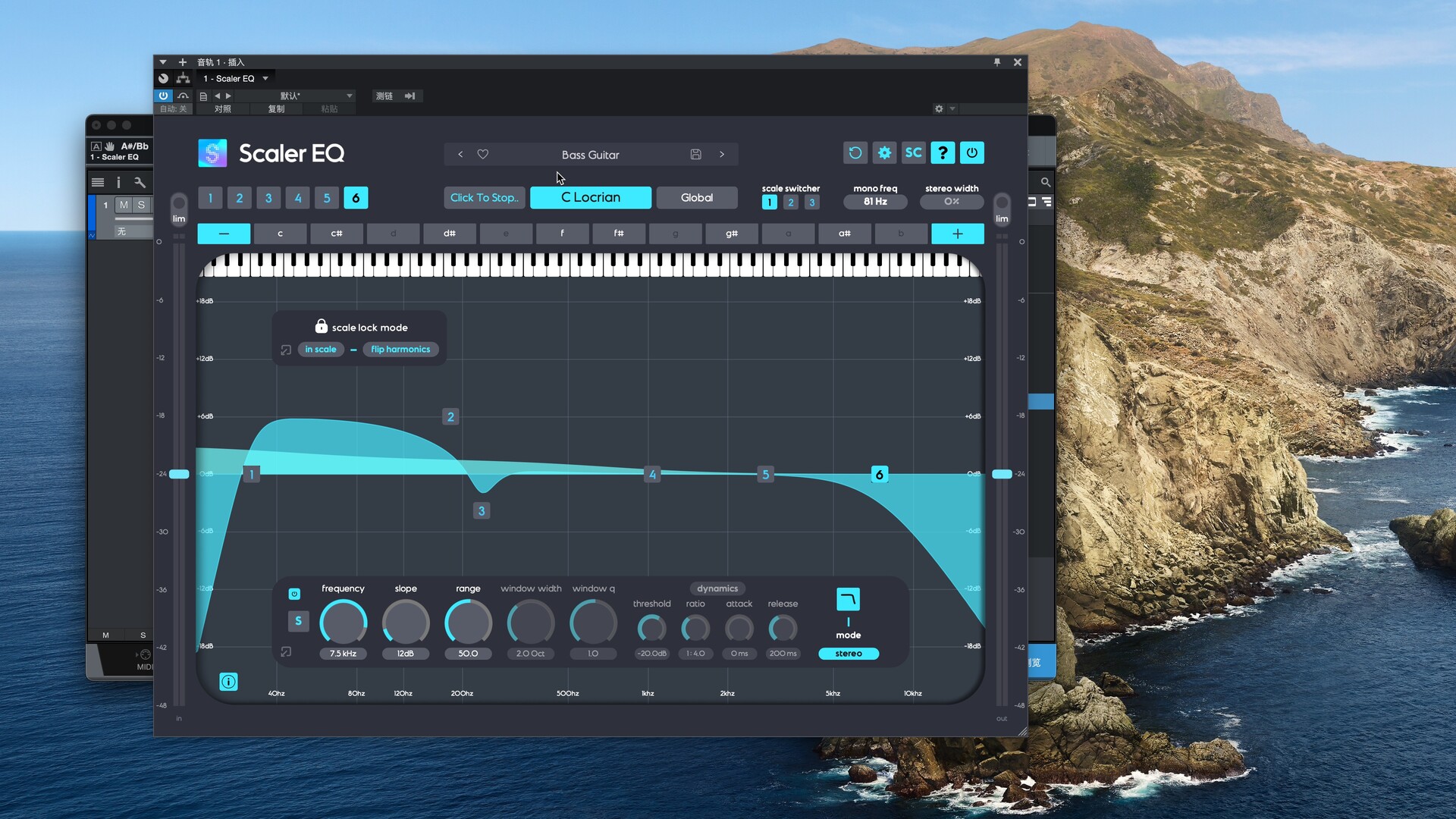The height and width of the screenshot is (819, 1456).
Task: Open the stereo mode selector
Action: [x=848, y=654]
